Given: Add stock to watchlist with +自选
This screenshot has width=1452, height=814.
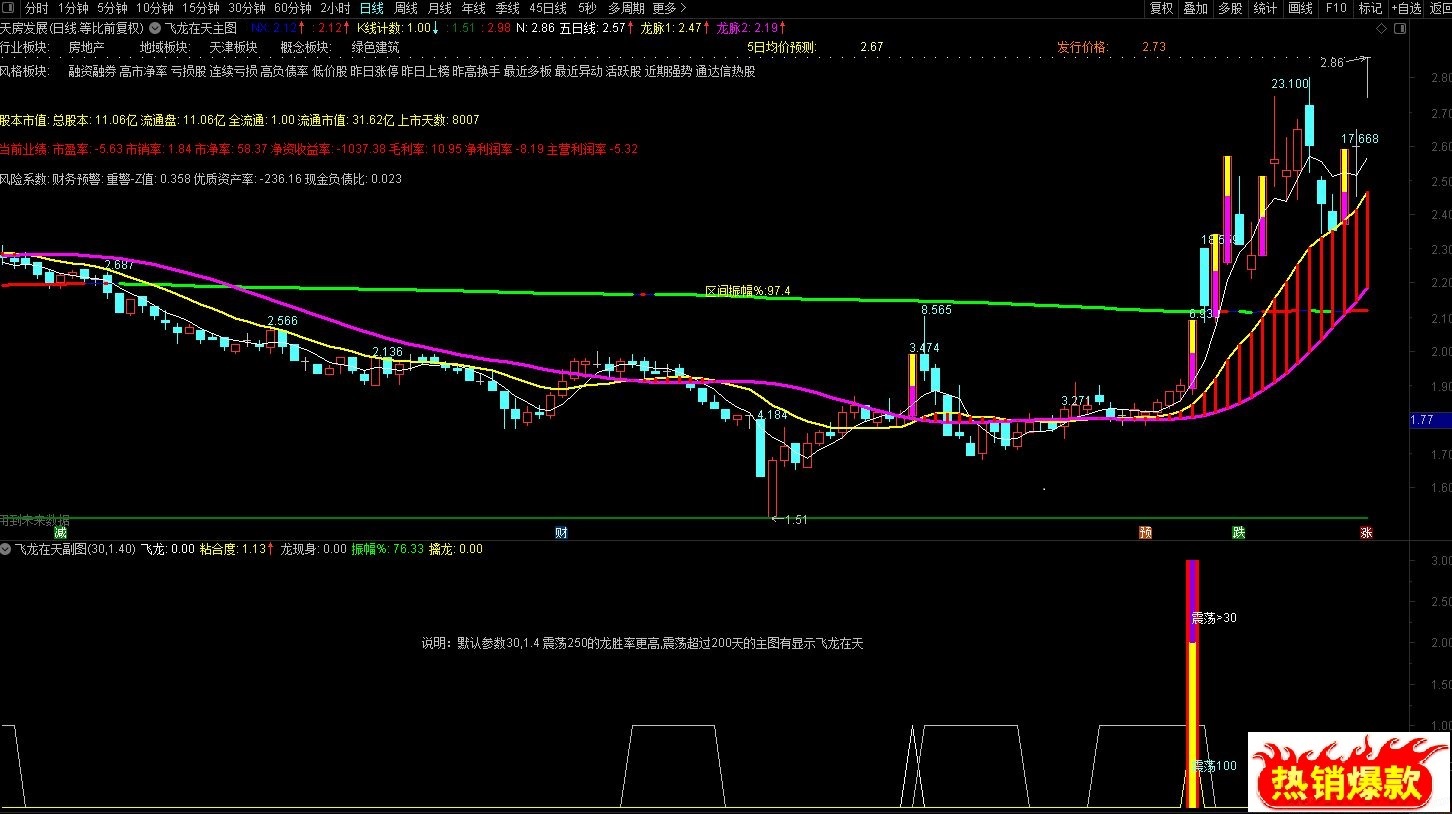Looking at the screenshot, I should coord(1406,8).
